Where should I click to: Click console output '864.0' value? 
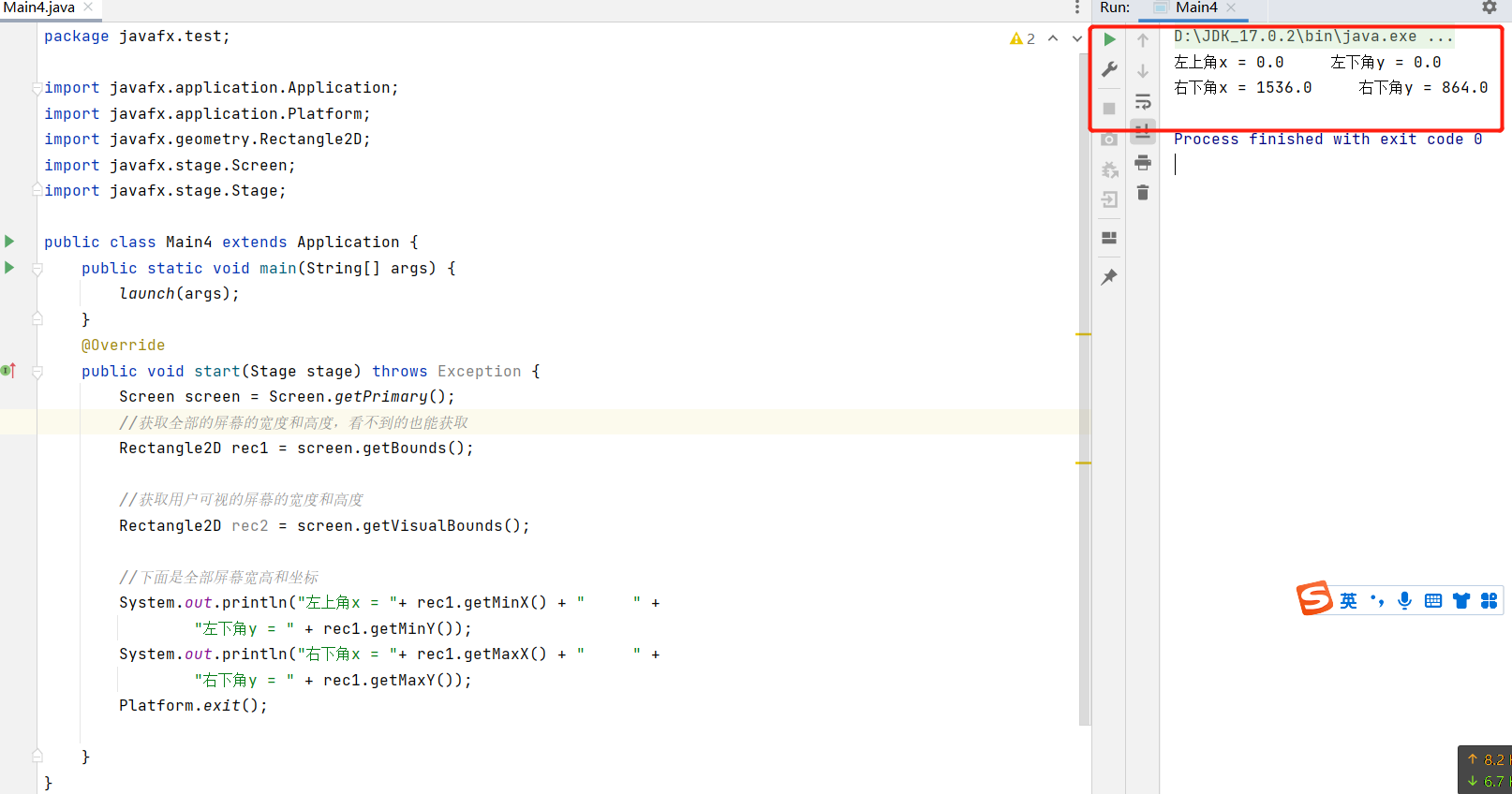tap(1464, 88)
